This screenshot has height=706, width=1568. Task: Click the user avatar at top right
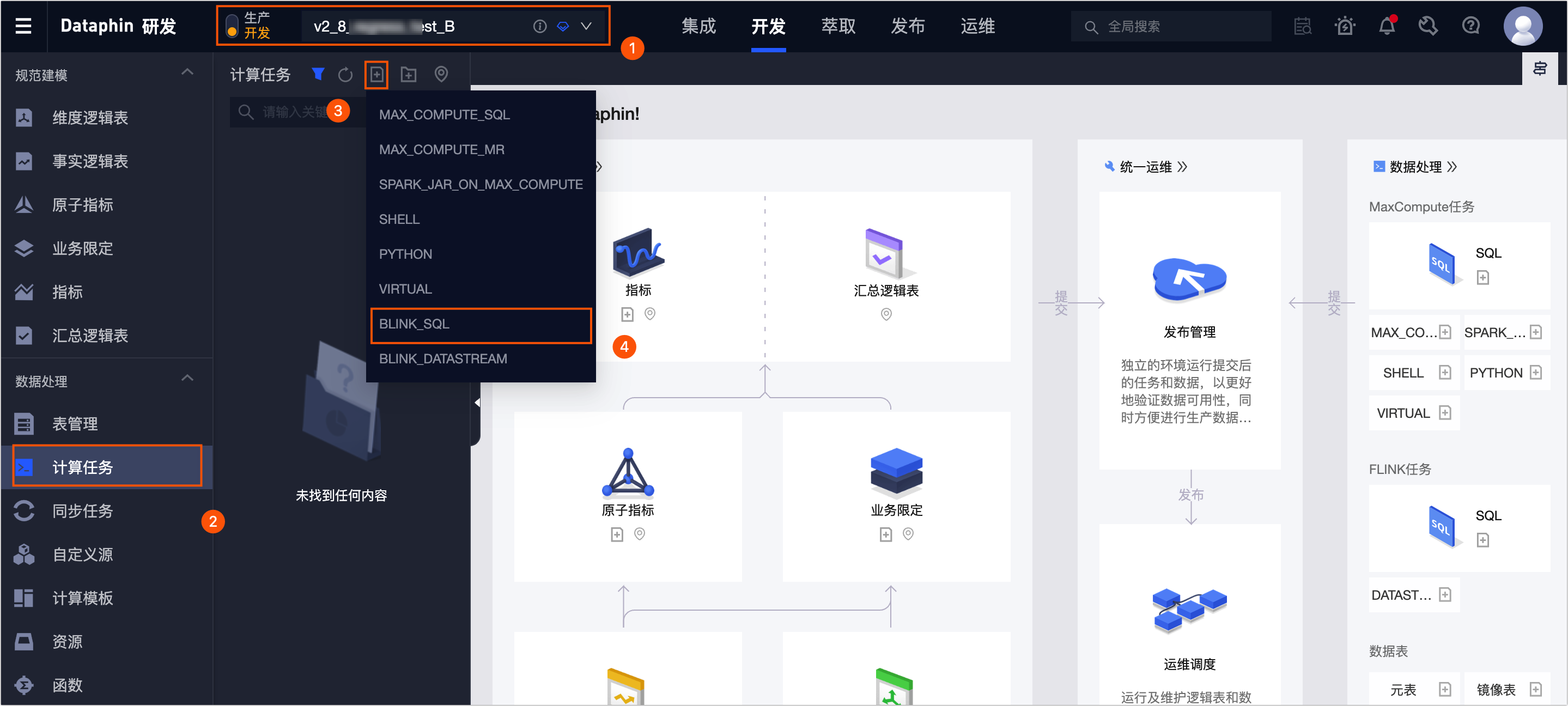pos(1522,26)
